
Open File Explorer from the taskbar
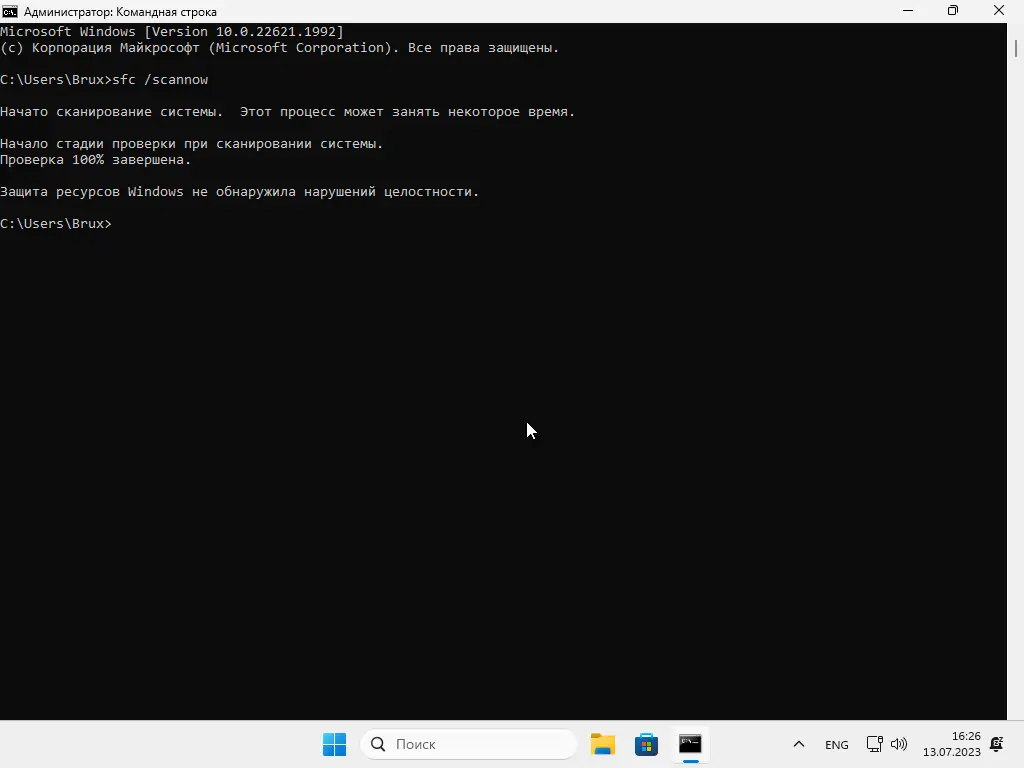pos(602,744)
